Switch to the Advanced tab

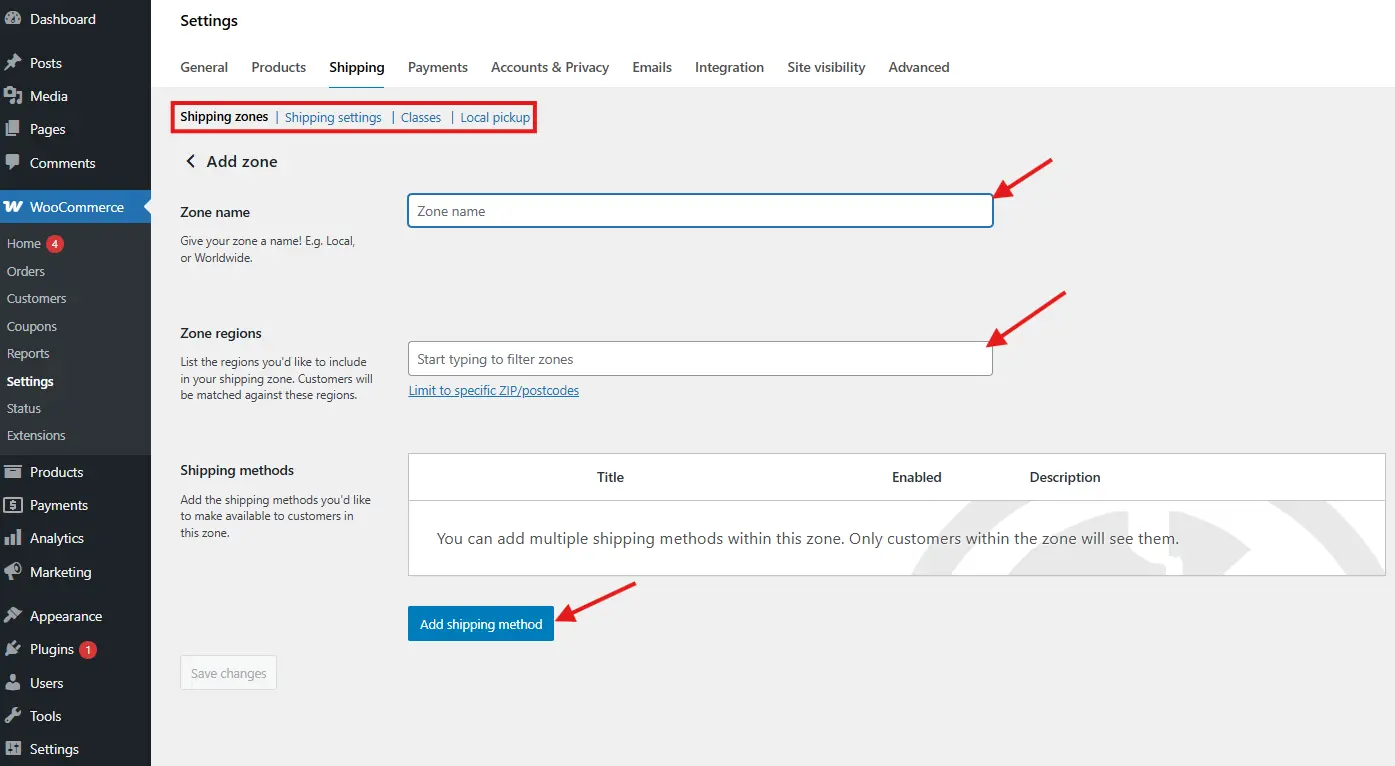pos(919,67)
